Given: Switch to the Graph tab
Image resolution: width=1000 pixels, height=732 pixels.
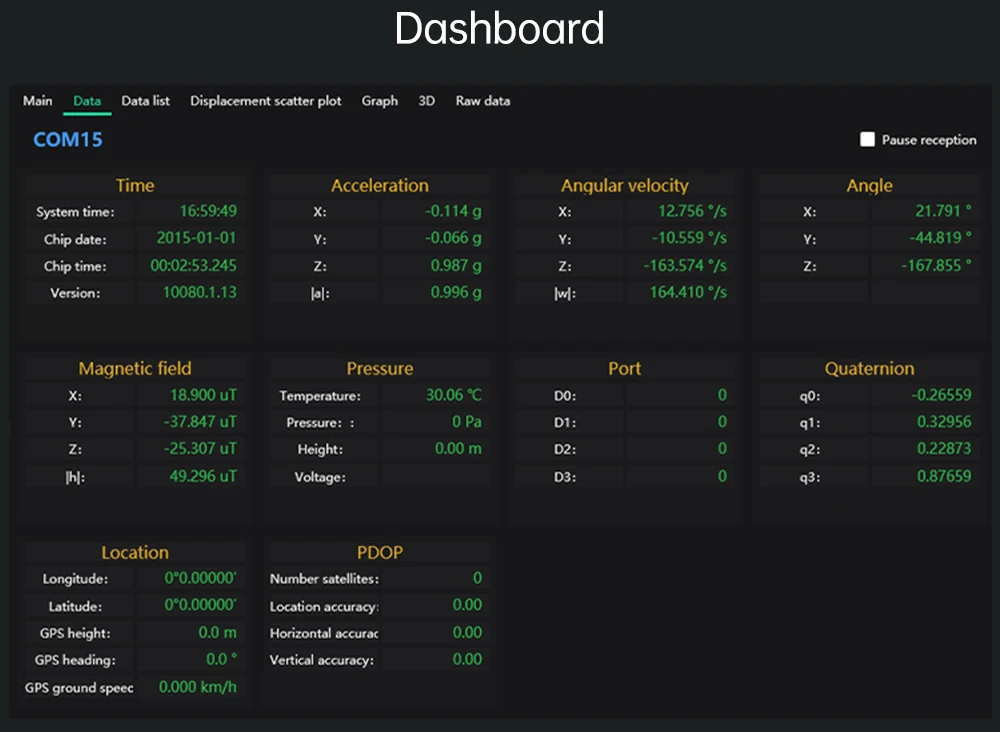Looking at the screenshot, I should click(x=379, y=101).
